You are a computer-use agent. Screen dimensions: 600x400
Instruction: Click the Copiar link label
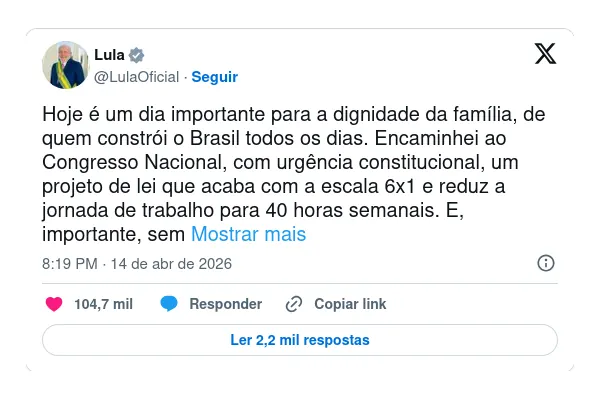(x=350, y=304)
